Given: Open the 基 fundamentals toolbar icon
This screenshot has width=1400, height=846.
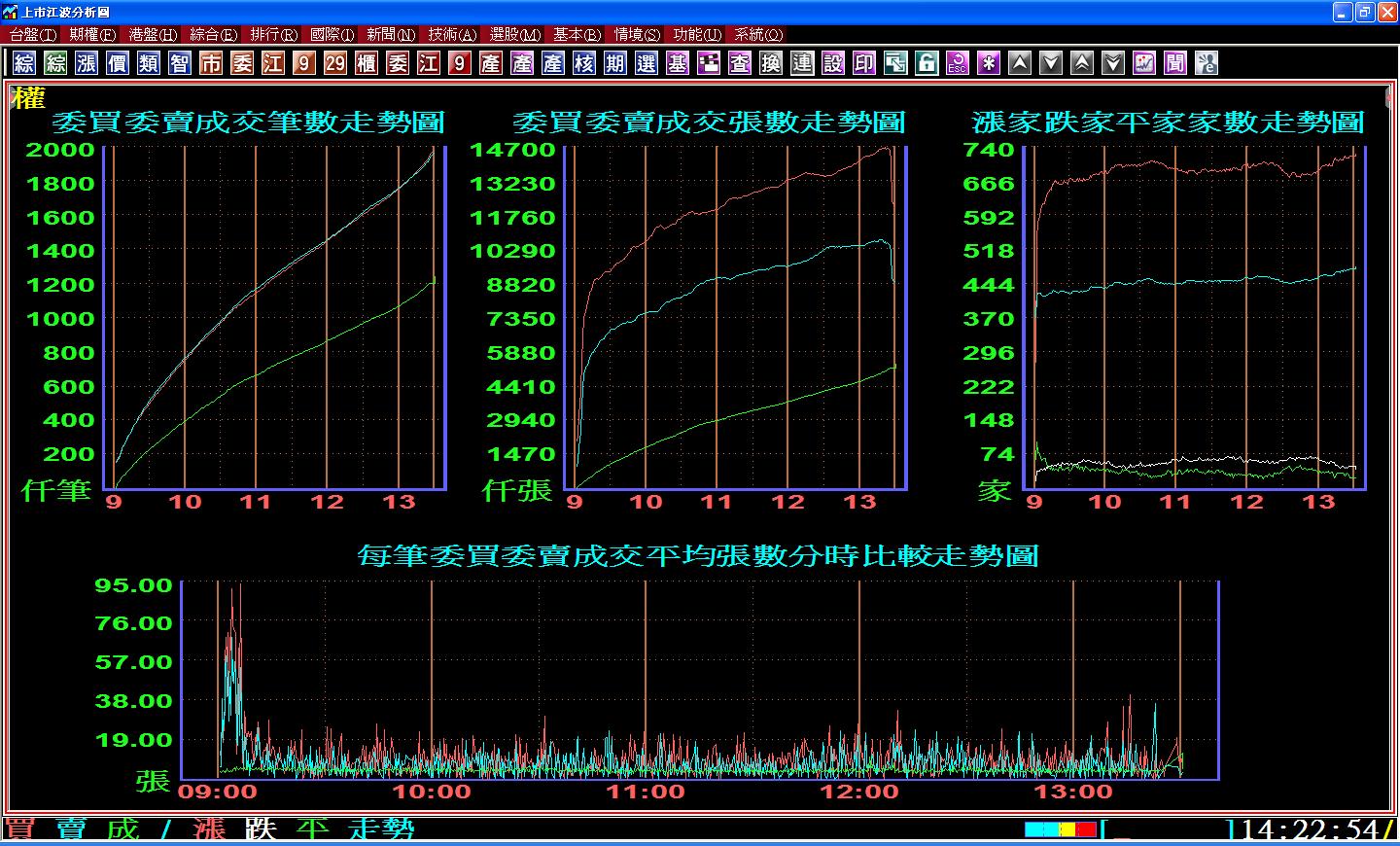Looking at the screenshot, I should pyautogui.click(x=678, y=63).
